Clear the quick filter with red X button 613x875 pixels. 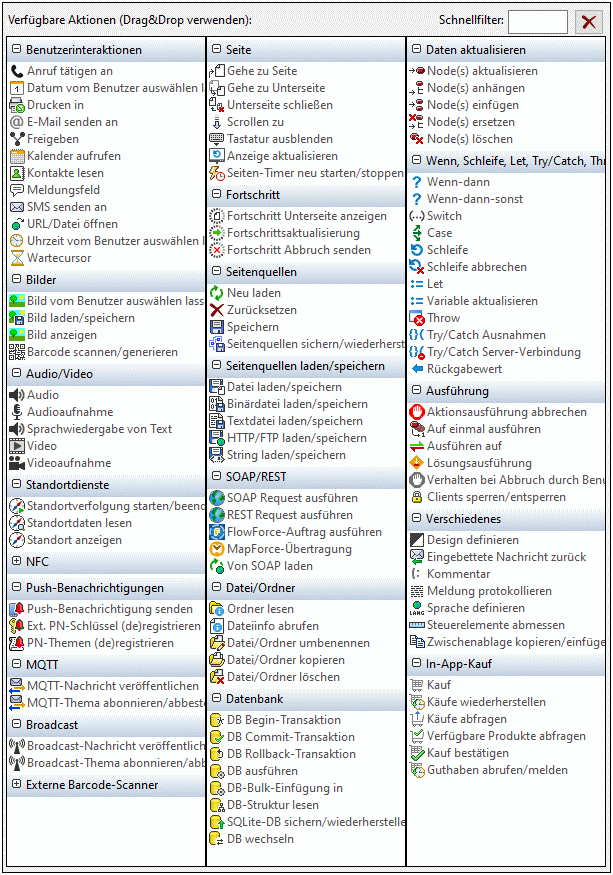click(x=589, y=22)
